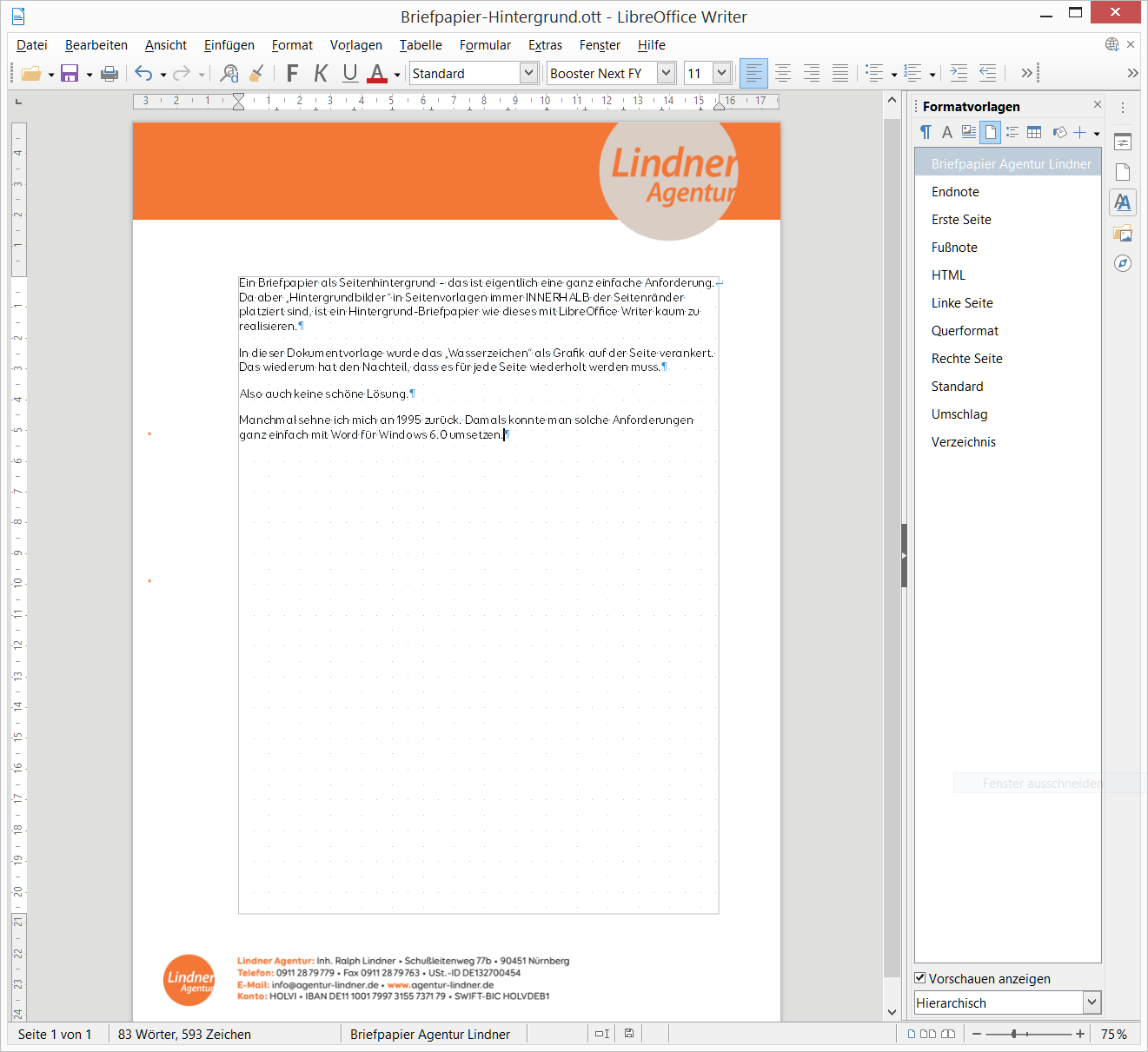This screenshot has height=1052, width=1148.
Task: Apply font color with the red A button
Action: tap(377, 74)
